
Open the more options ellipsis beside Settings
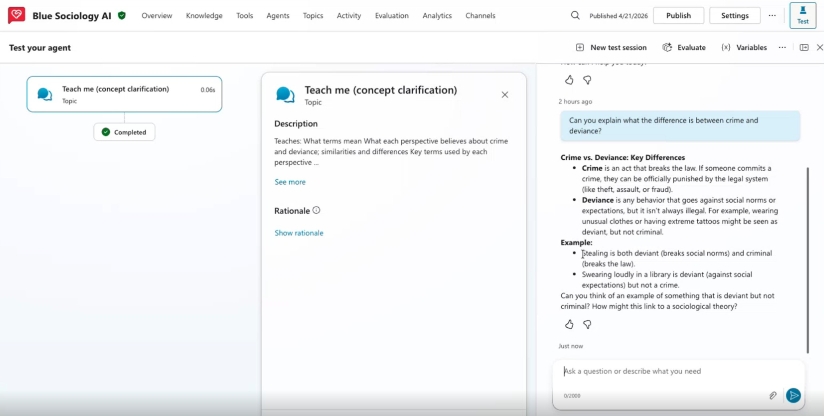772,15
